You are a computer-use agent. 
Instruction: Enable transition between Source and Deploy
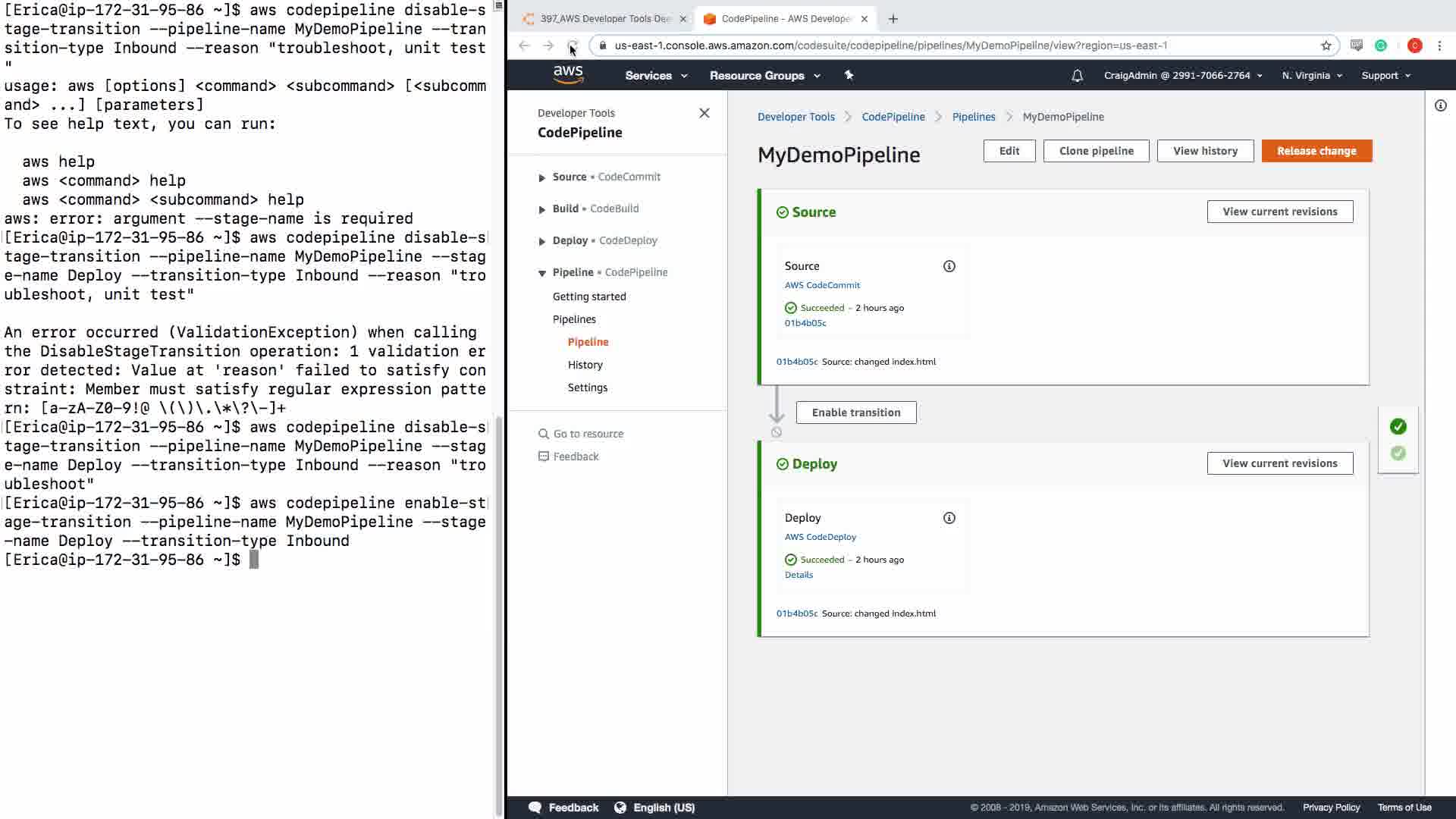[855, 413]
